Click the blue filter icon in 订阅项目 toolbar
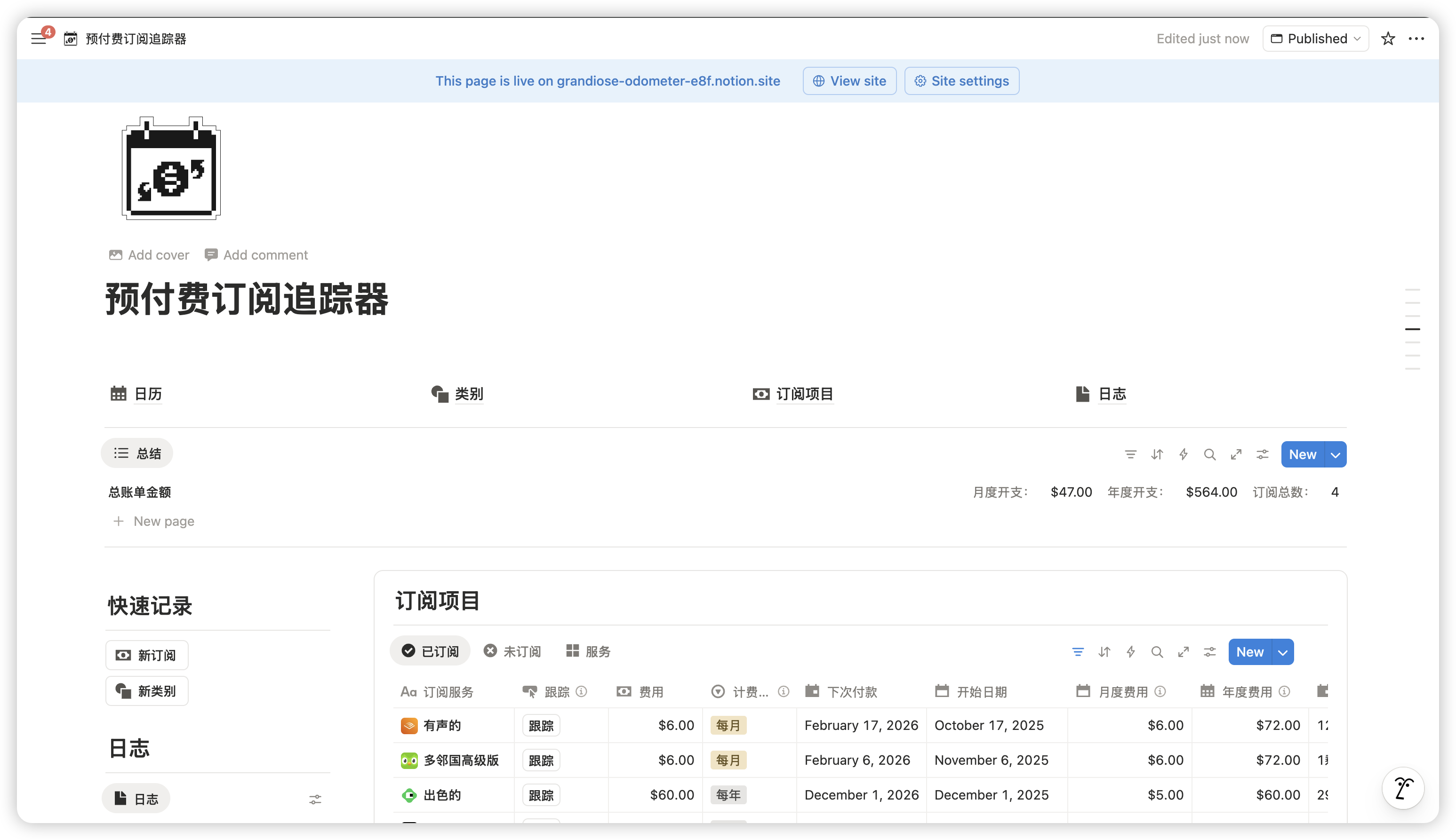Viewport: 1456px width, 840px height. [1078, 652]
